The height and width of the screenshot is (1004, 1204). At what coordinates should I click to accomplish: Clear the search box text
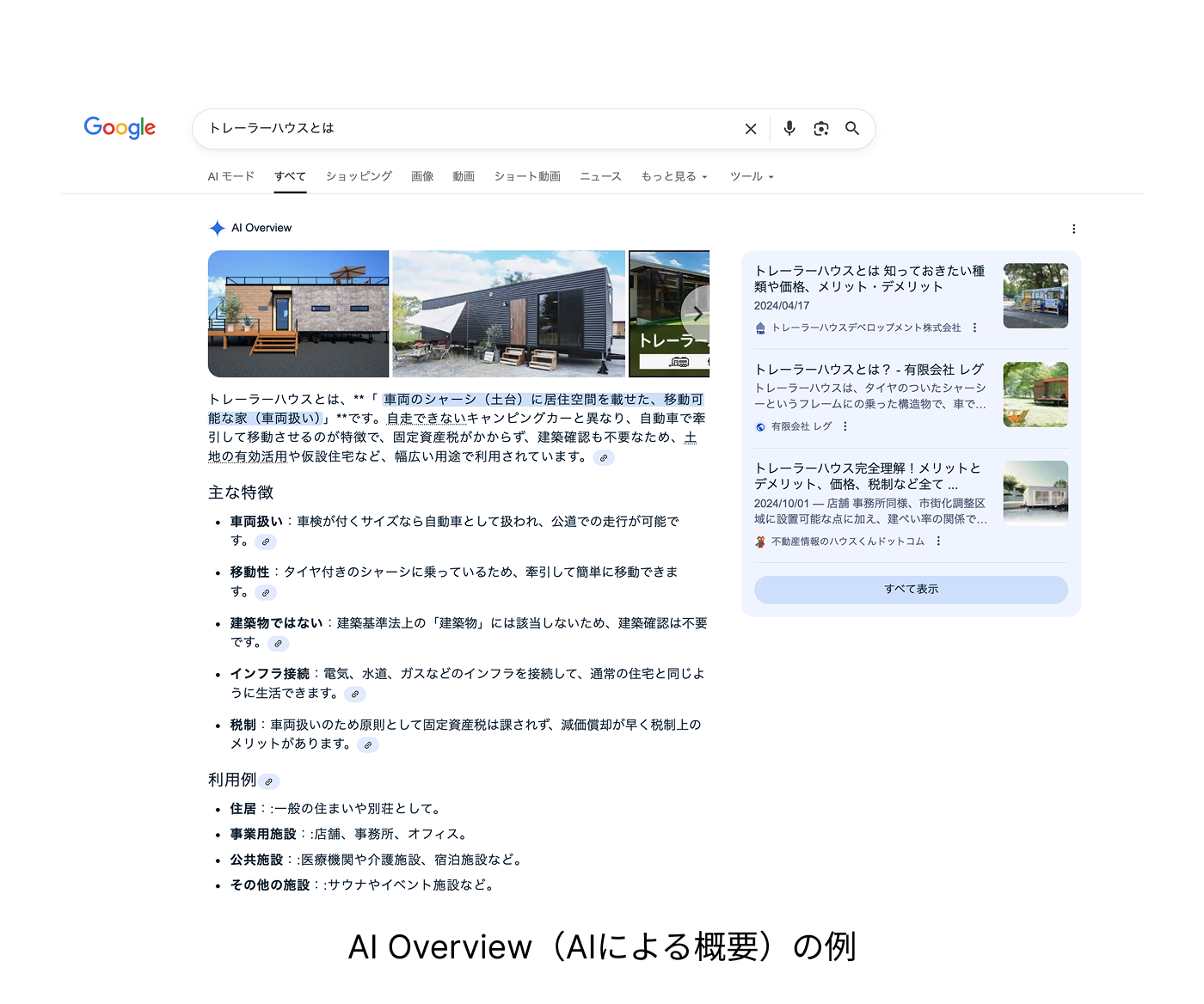coord(750,129)
